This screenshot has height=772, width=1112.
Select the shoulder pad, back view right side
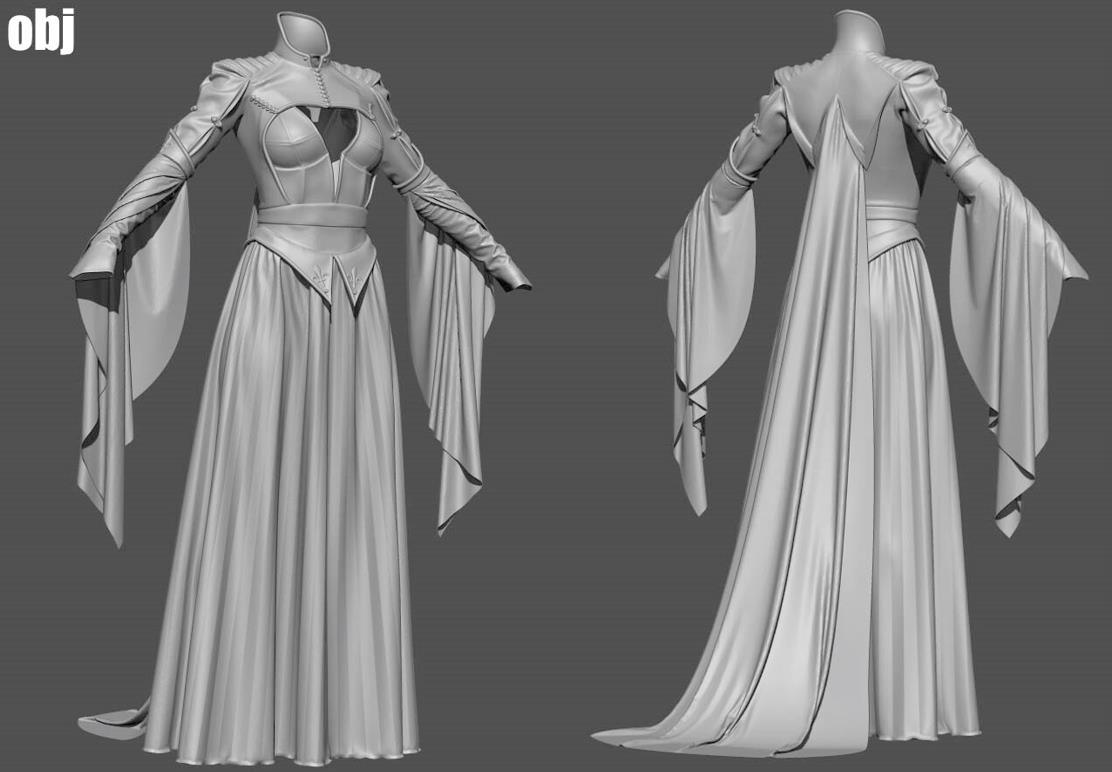coord(912,70)
